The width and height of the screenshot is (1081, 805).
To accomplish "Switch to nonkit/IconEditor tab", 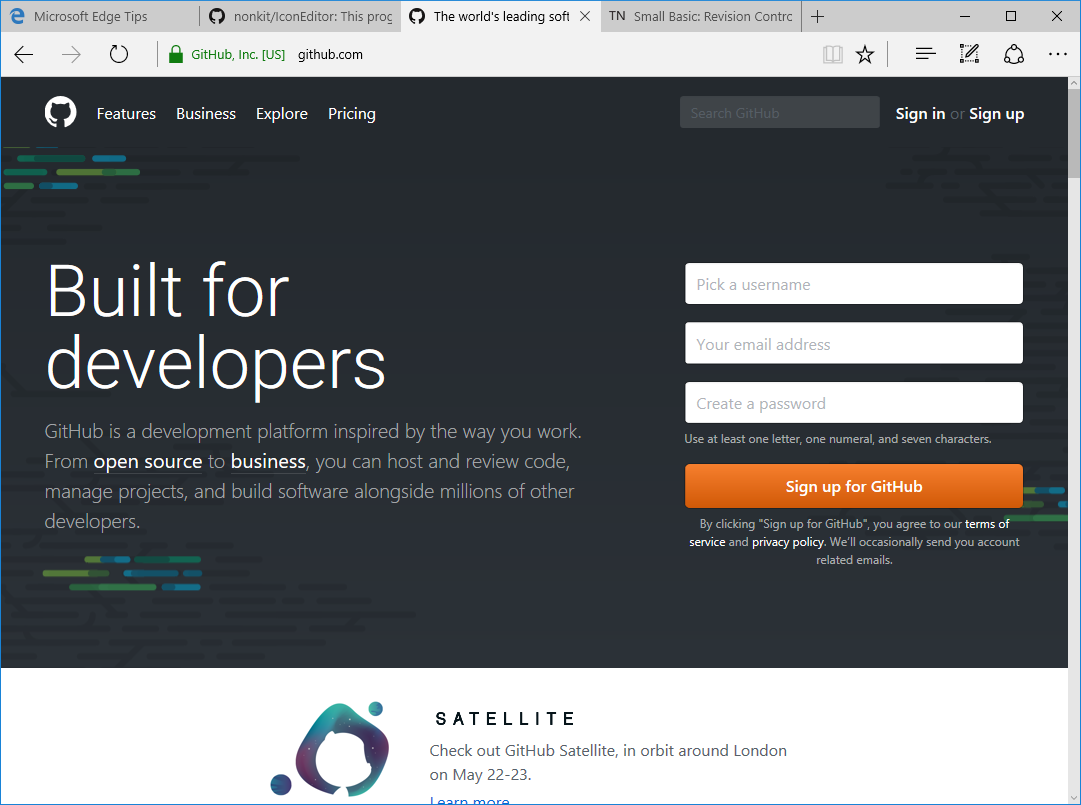I will coord(301,17).
